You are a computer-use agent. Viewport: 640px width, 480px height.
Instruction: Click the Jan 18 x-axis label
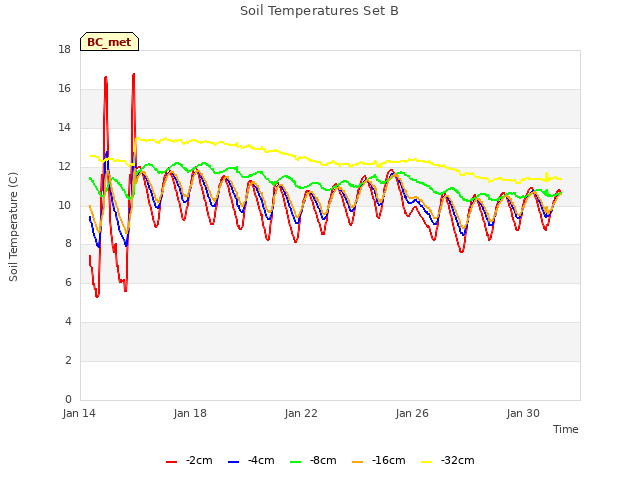tap(190, 413)
